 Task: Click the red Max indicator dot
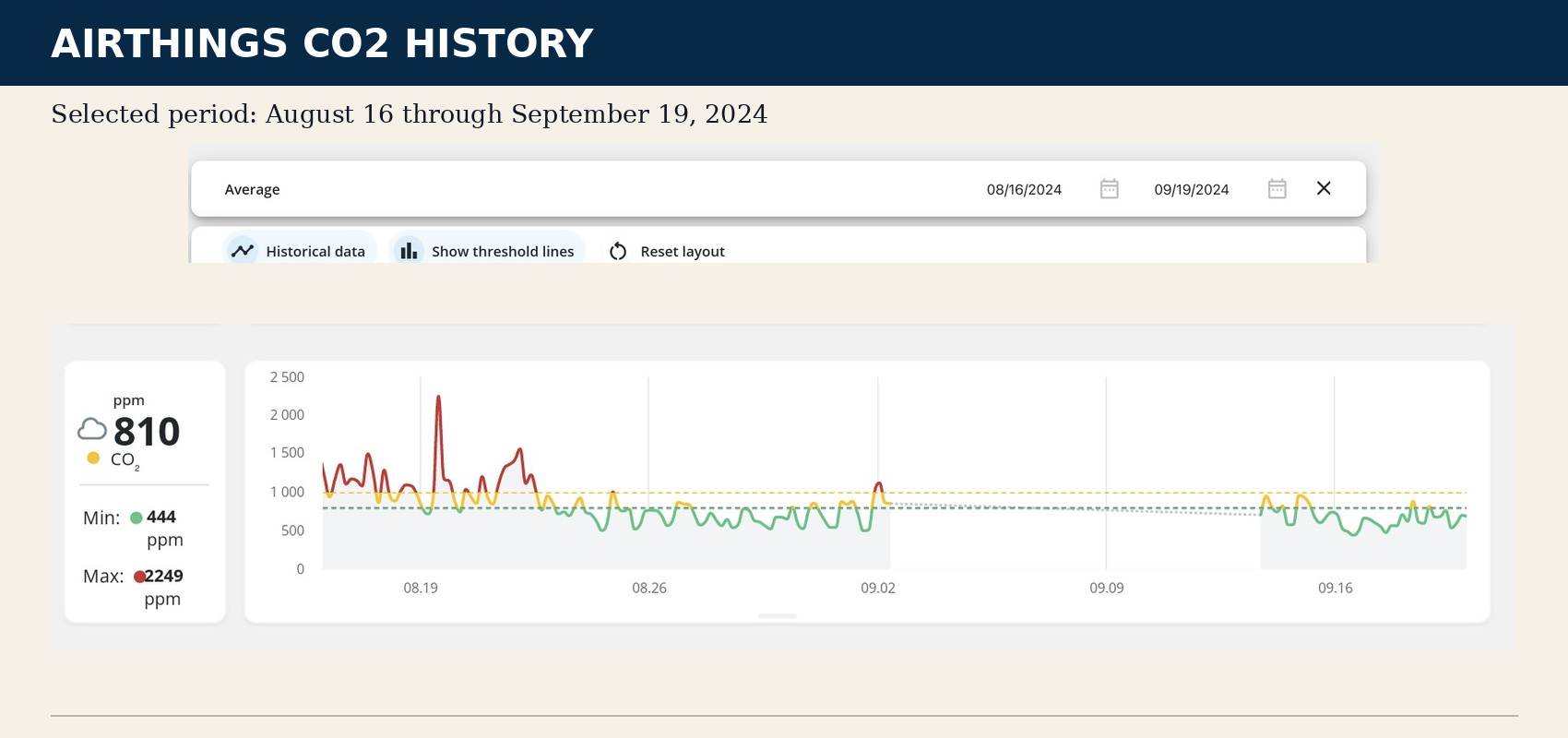(139, 577)
